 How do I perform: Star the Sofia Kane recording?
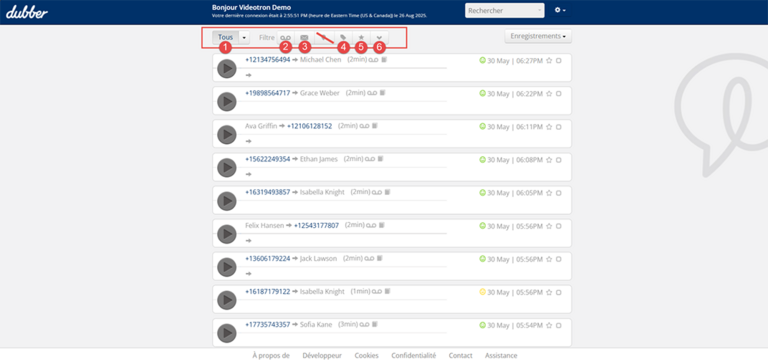click(x=549, y=325)
